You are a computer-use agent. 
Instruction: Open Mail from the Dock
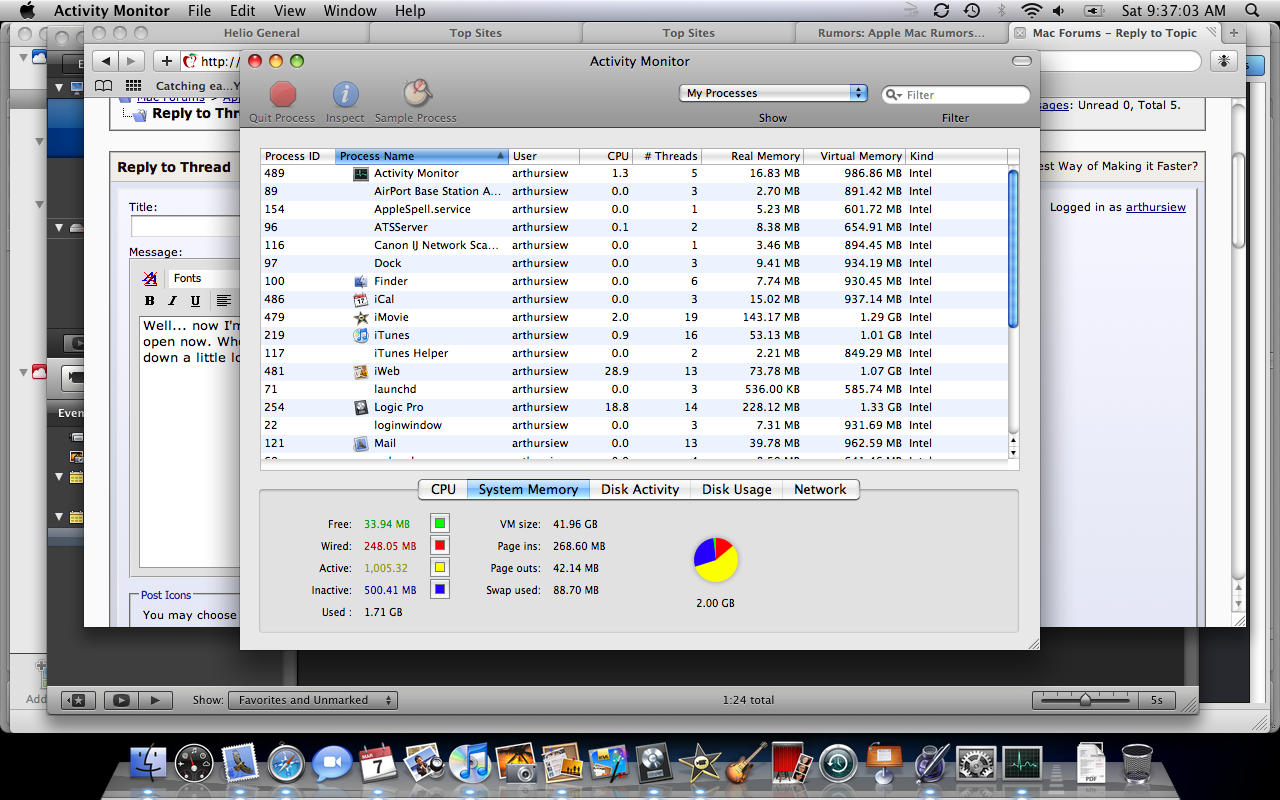(240, 764)
